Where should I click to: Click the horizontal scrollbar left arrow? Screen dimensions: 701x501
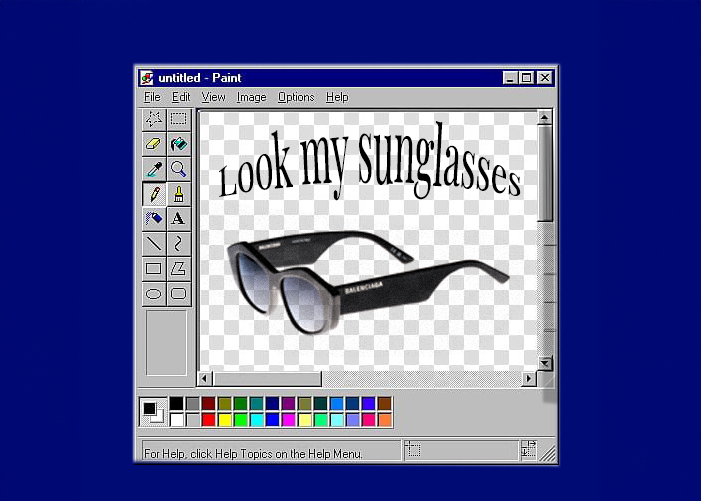pos(206,379)
